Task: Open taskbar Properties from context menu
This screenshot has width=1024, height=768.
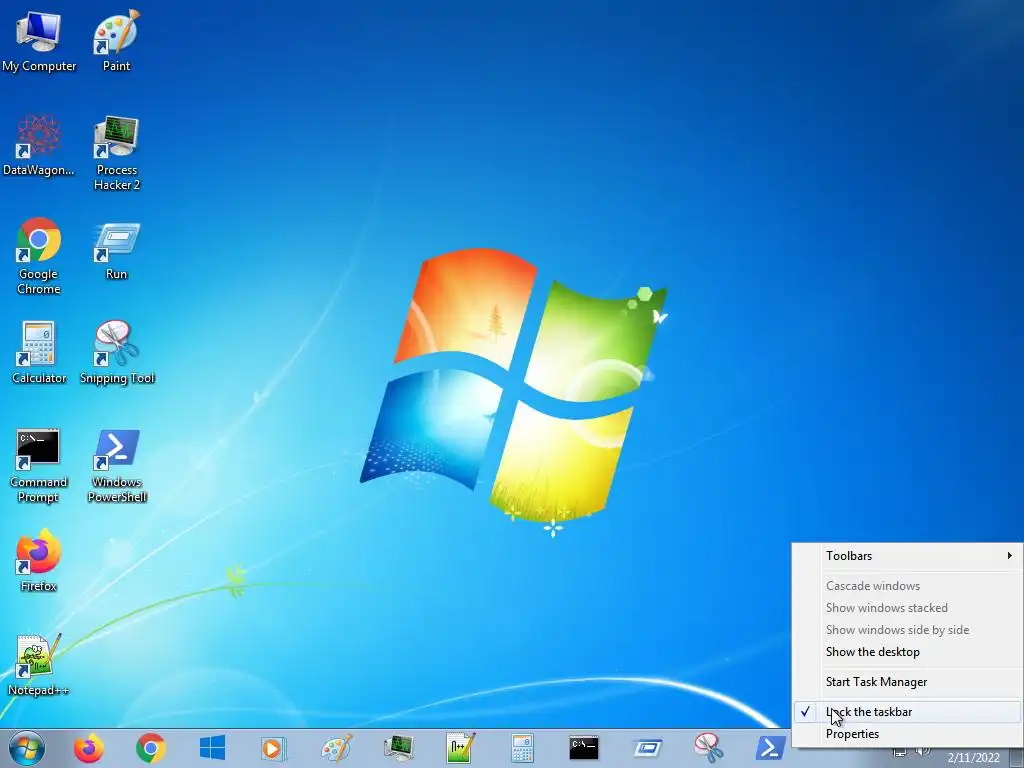Action: (908, 734)
